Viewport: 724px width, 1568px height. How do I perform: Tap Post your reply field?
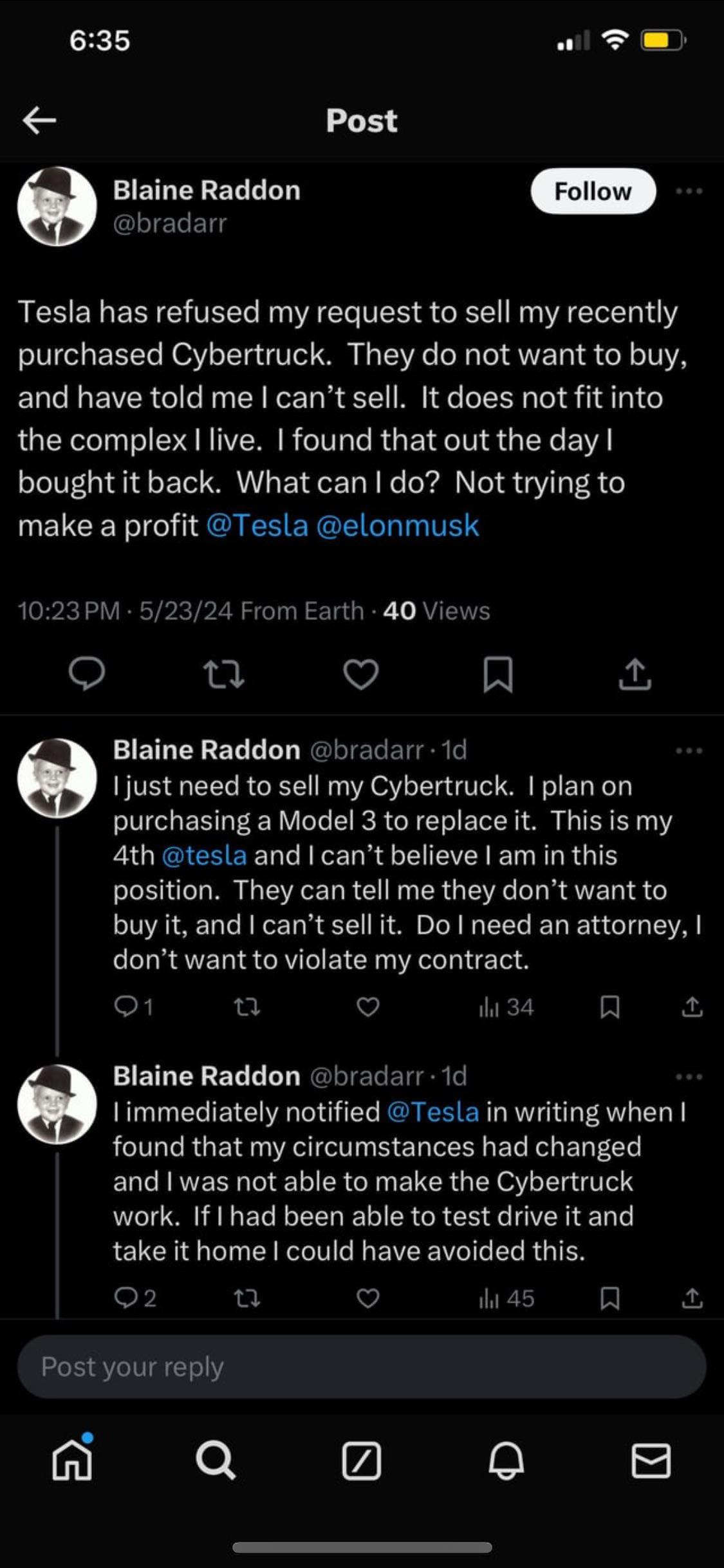tap(360, 1367)
